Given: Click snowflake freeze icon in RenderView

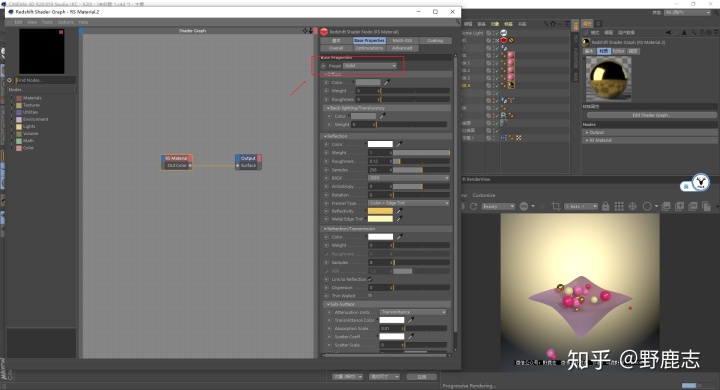Looking at the screenshot, I should [632, 206].
